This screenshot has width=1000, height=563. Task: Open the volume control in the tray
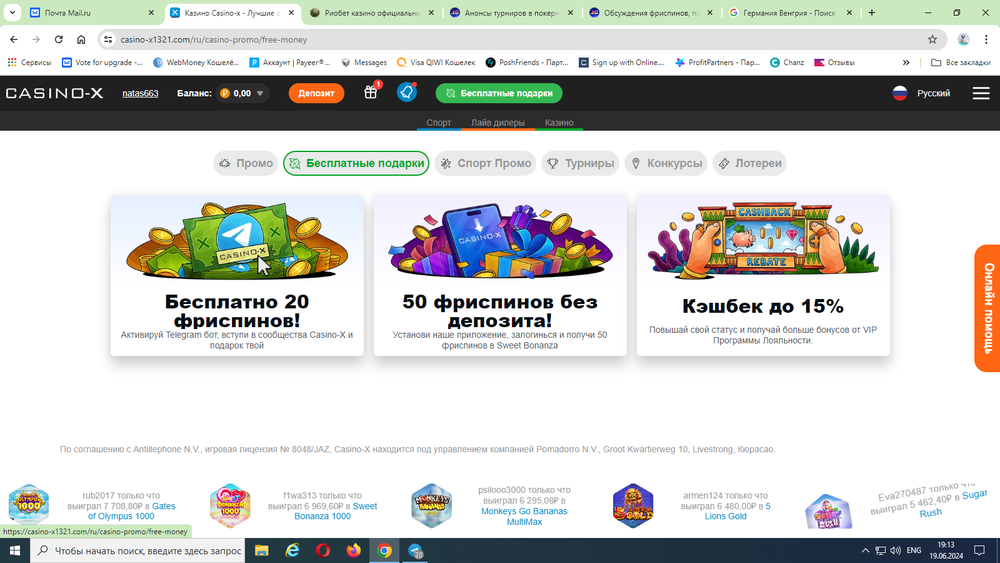pyautogui.click(x=895, y=550)
